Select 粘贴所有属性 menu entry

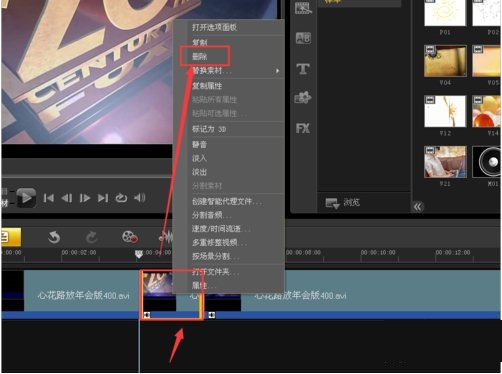point(214,99)
